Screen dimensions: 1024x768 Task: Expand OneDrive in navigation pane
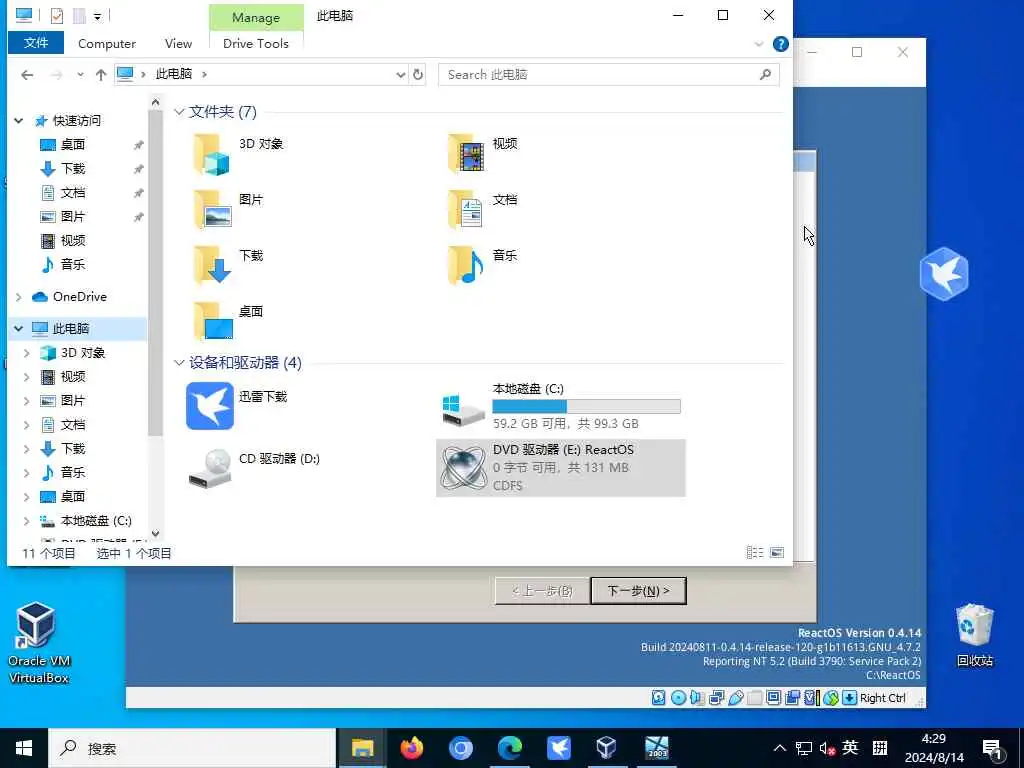(x=18, y=296)
